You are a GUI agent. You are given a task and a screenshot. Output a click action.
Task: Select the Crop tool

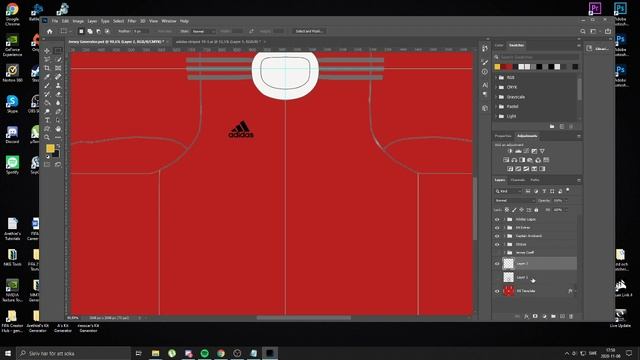click(47, 68)
